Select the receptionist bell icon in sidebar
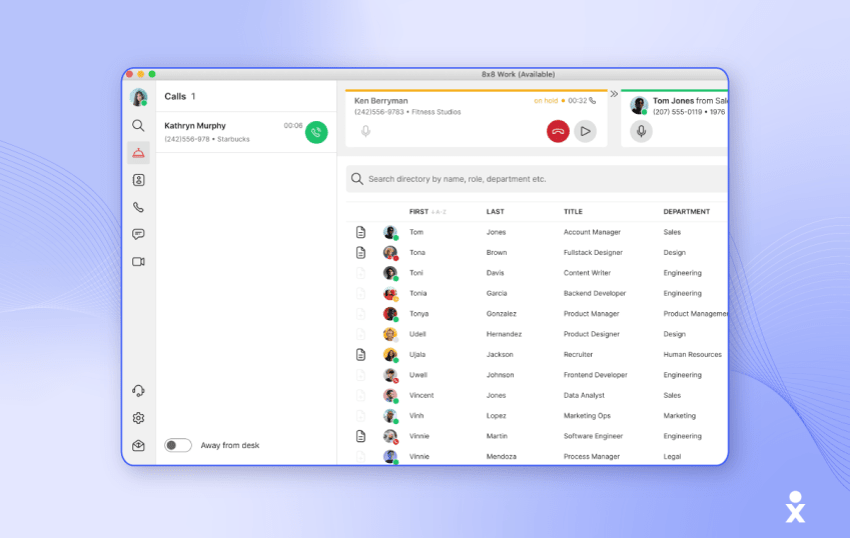The image size is (850, 538). tap(138, 153)
